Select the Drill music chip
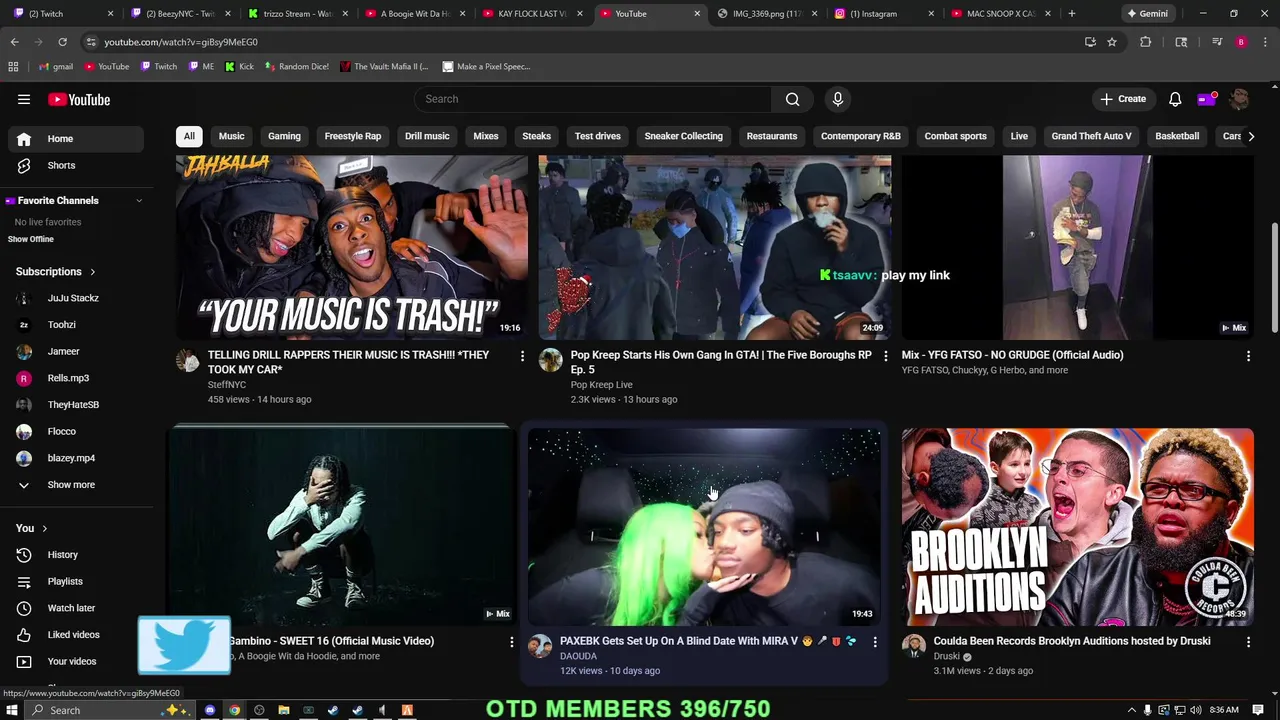 427,136
